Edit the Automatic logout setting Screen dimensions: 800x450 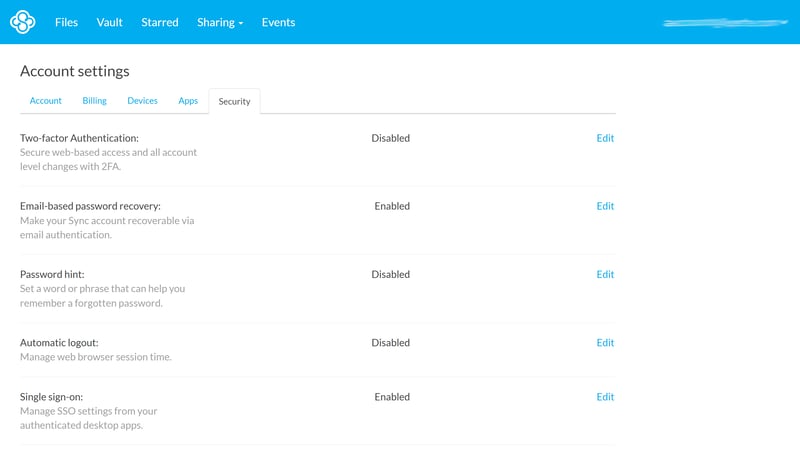(x=605, y=342)
